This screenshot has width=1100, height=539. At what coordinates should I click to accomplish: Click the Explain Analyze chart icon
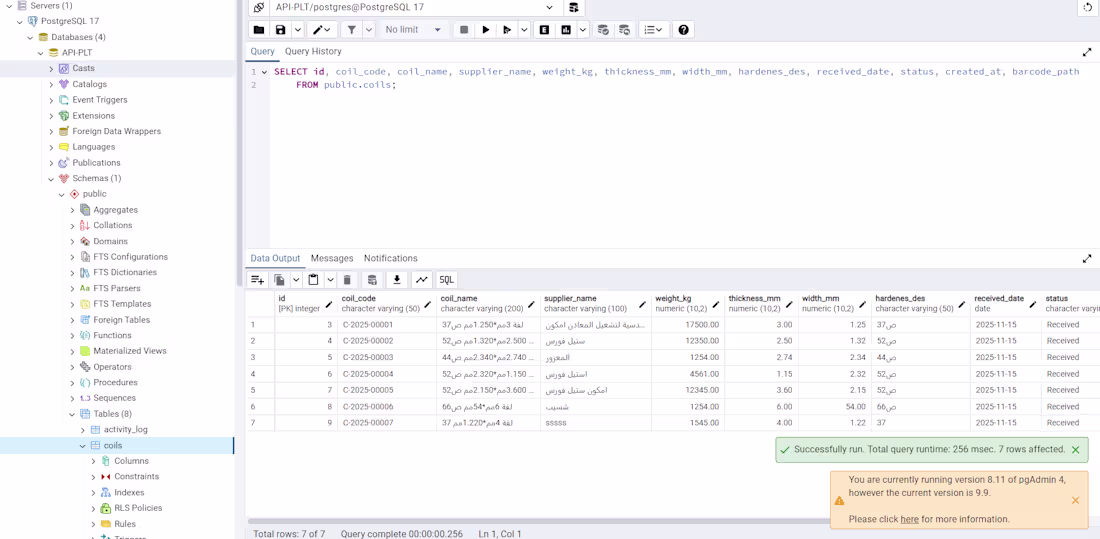pos(565,29)
